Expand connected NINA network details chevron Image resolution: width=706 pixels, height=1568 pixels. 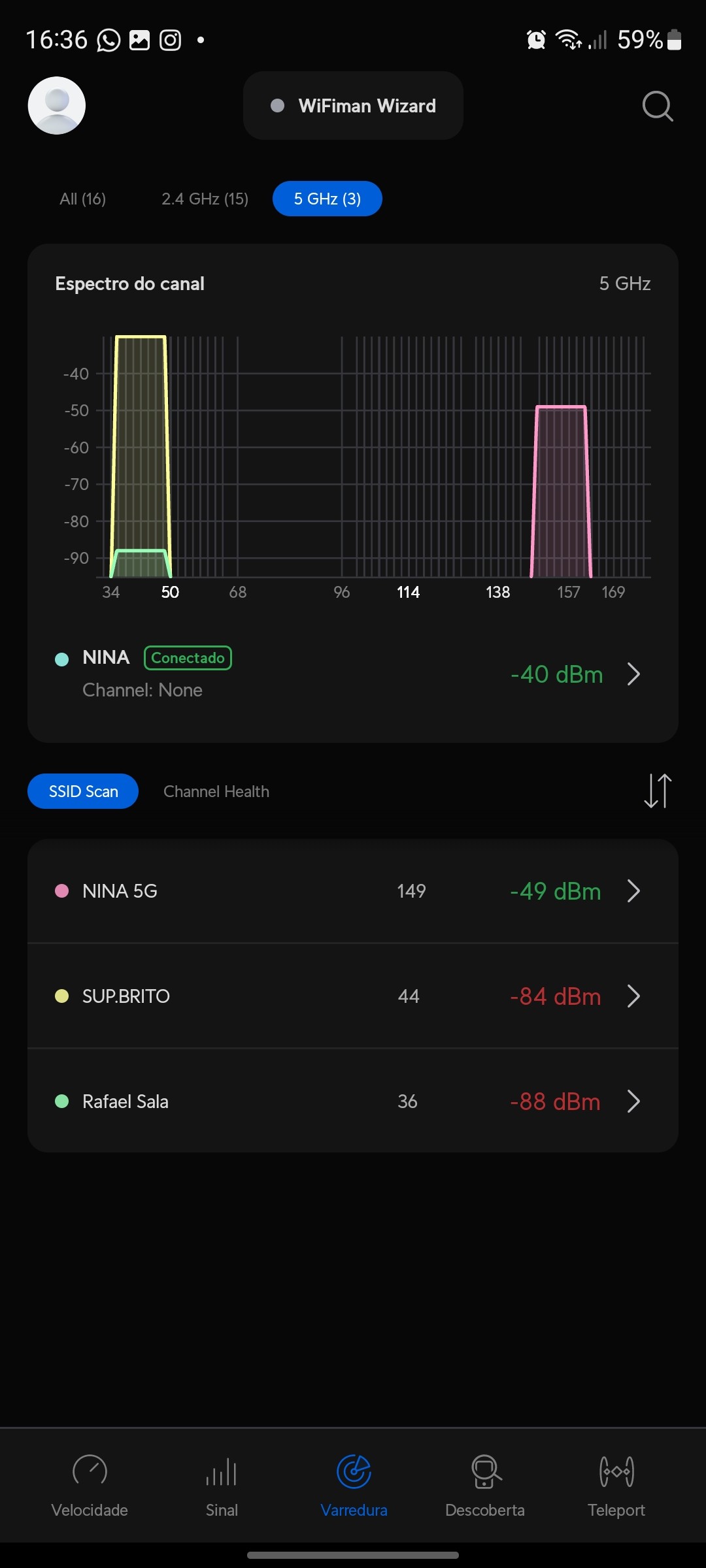(x=633, y=674)
